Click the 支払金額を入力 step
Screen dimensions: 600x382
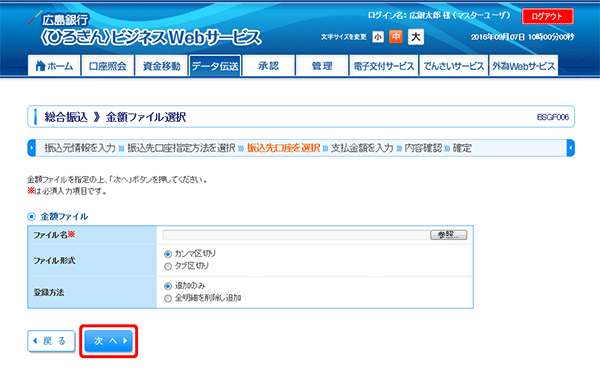(x=362, y=148)
